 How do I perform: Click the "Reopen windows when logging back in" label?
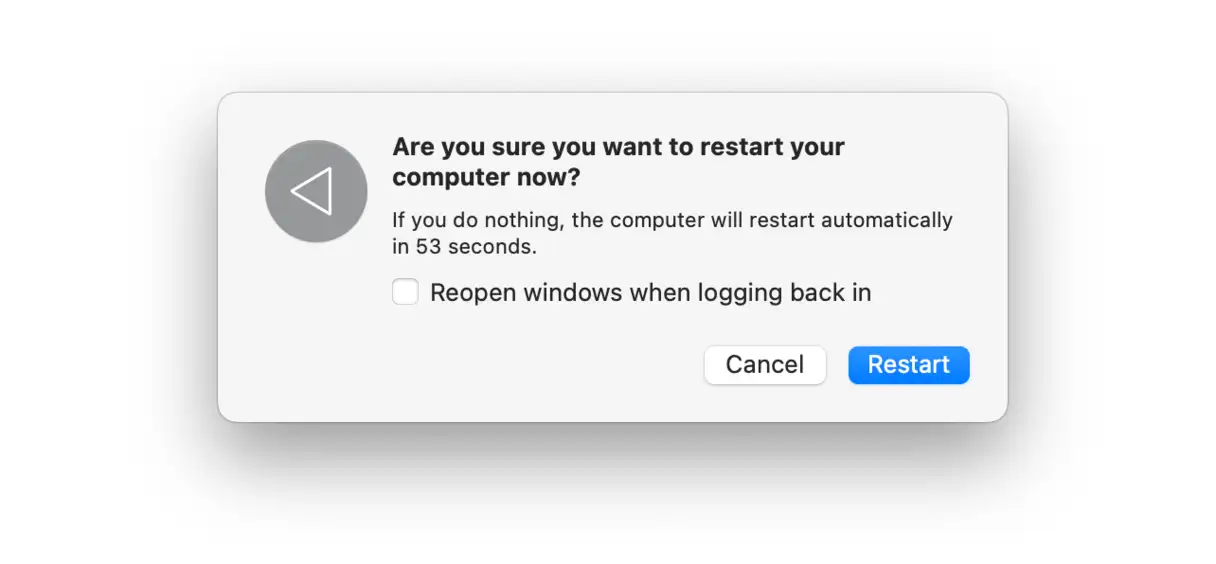(x=650, y=293)
